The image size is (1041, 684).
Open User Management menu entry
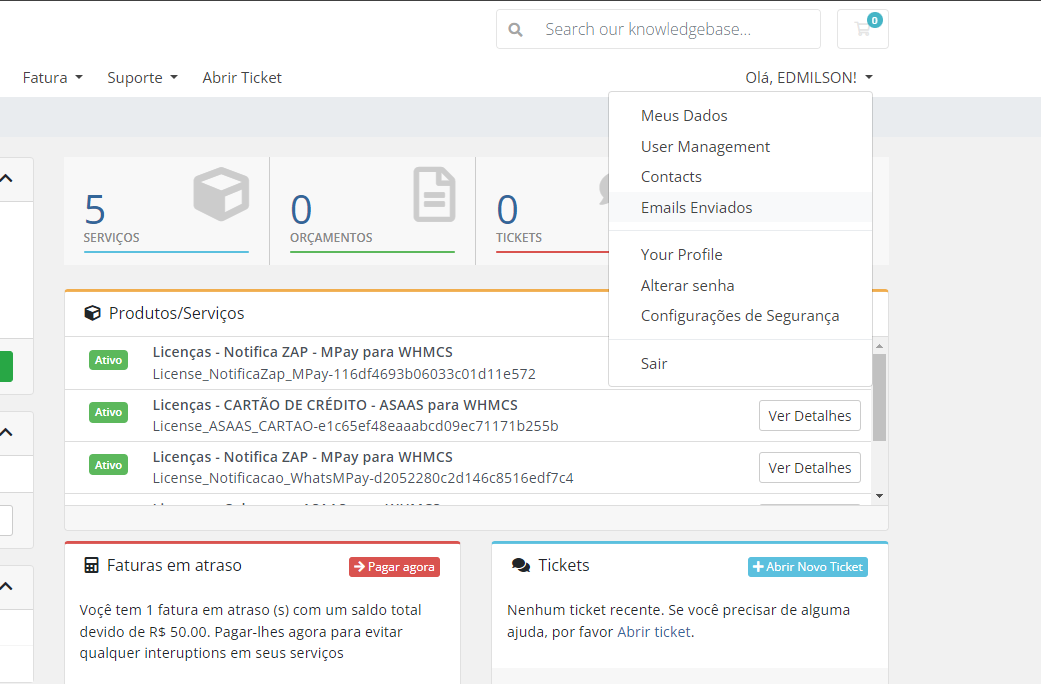tap(705, 147)
